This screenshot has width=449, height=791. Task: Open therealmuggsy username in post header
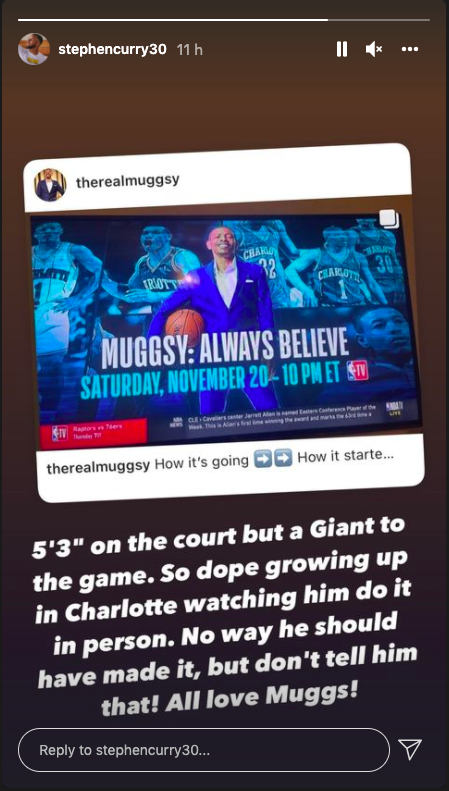(x=128, y=181)
